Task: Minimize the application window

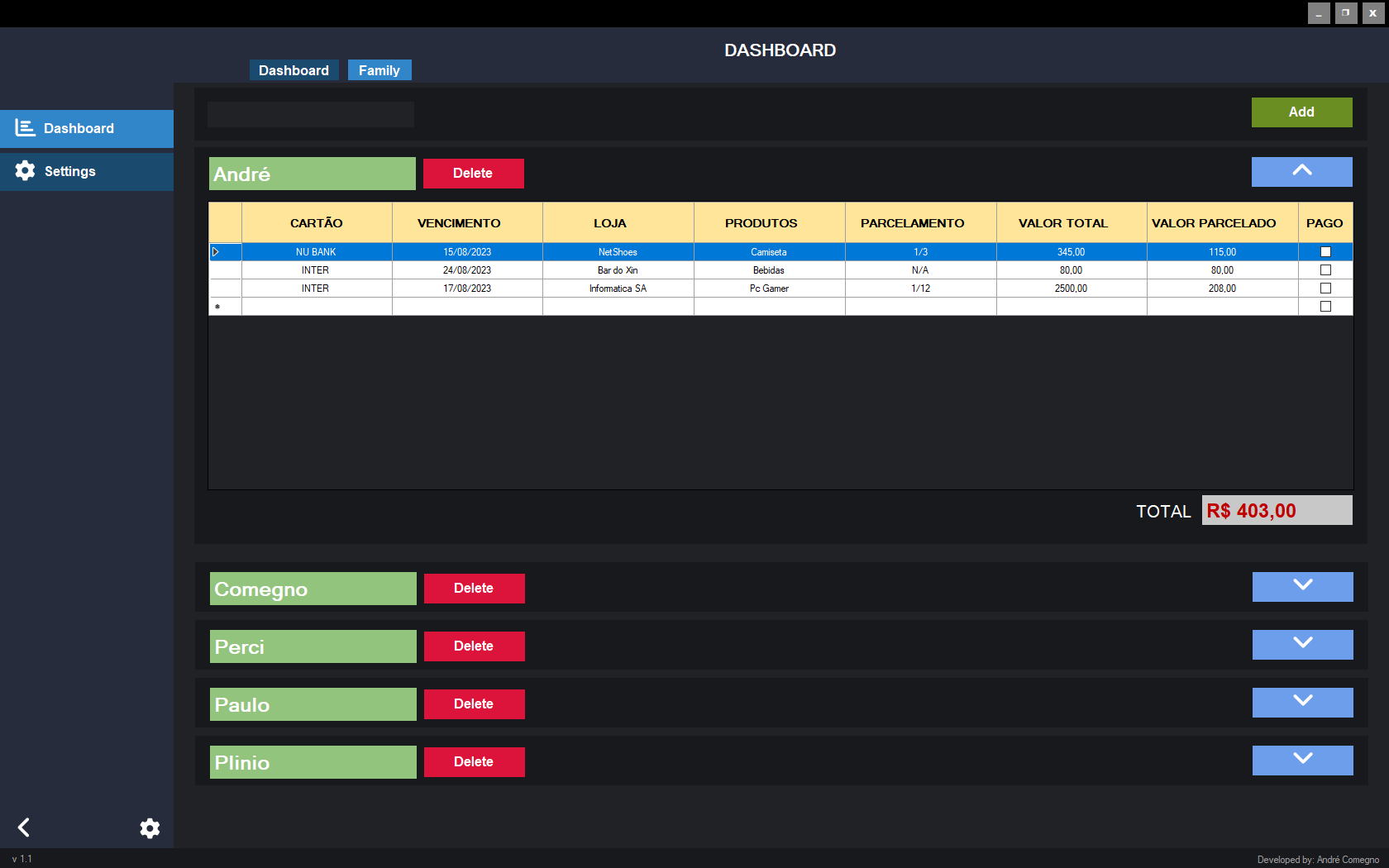Action: pyautogui.click(x=1319, y=13)
